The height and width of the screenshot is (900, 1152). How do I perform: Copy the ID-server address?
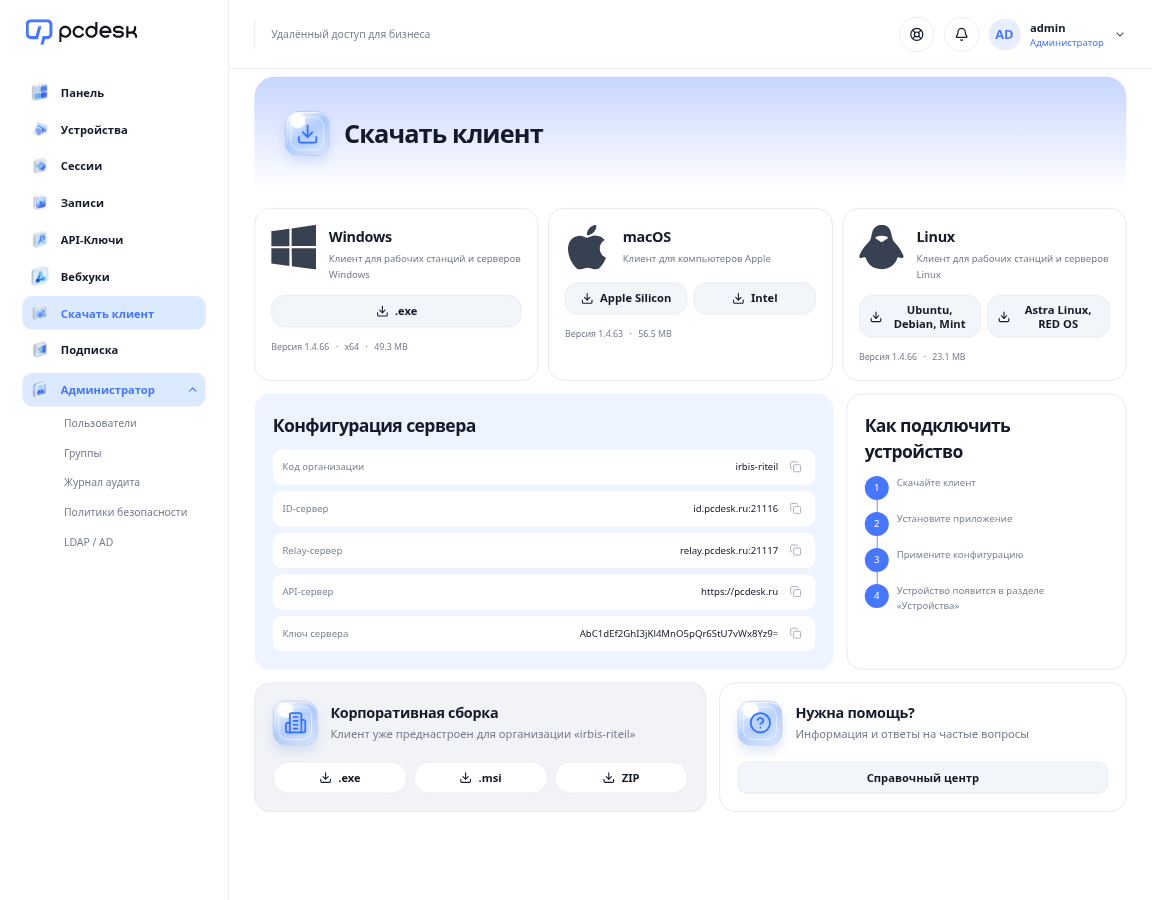(795, 508)
